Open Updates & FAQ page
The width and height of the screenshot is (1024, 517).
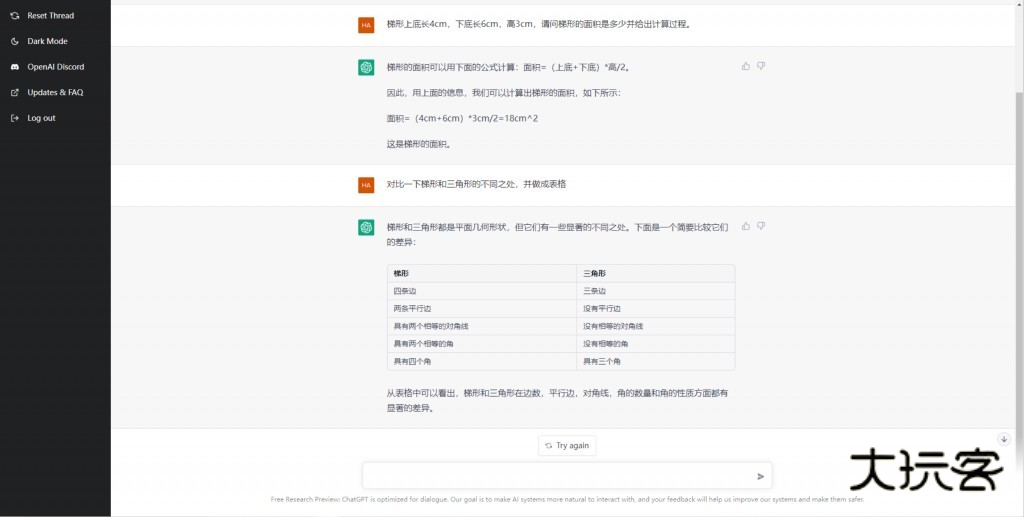pos(55,92)
